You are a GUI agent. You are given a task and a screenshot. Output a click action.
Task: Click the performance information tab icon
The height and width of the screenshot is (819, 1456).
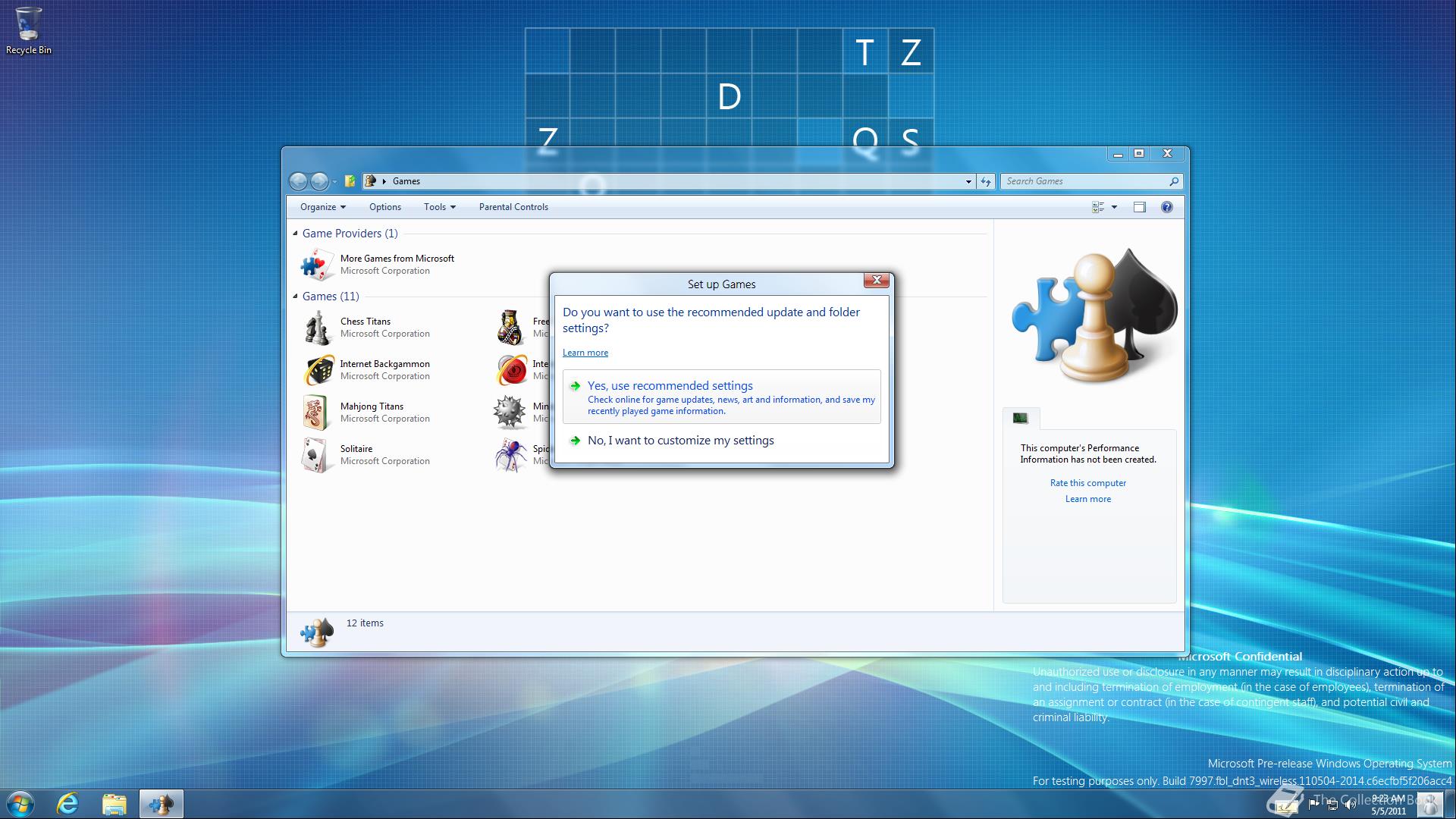[1021, 419]
